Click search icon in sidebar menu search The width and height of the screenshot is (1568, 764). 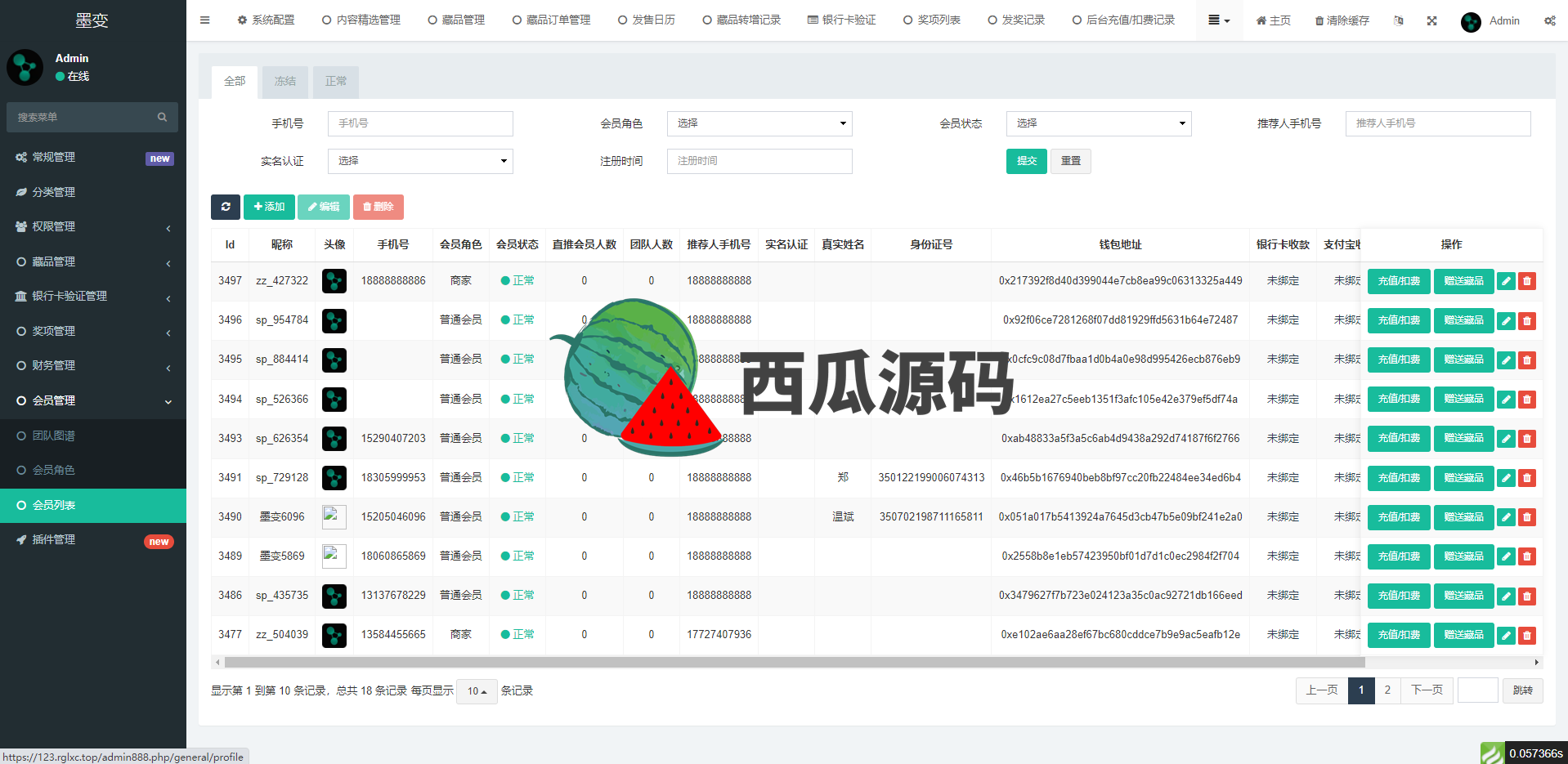pos(162,117)
